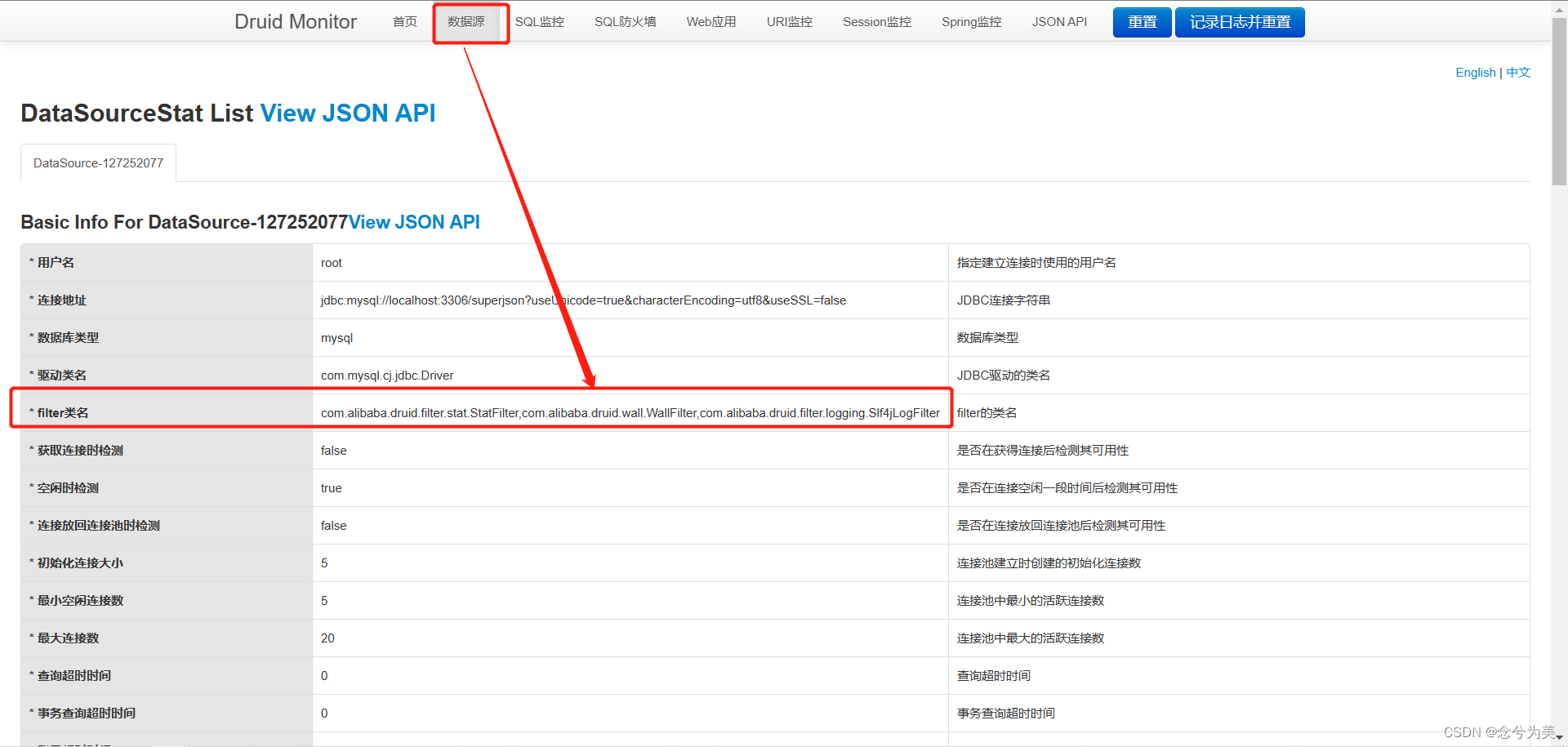Click the 指定建立连接时使用的用户名 description
The image size is (1568, 747).
coord(1036,263)
